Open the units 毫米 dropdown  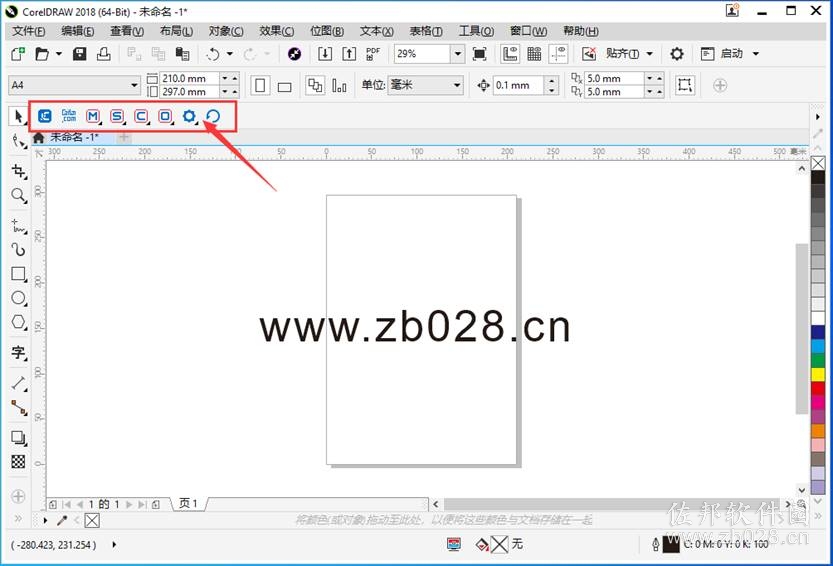point(457,85)
